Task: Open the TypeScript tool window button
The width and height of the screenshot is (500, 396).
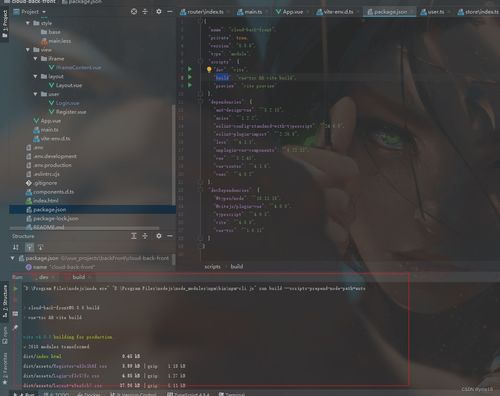Action: tap(188, 394)
